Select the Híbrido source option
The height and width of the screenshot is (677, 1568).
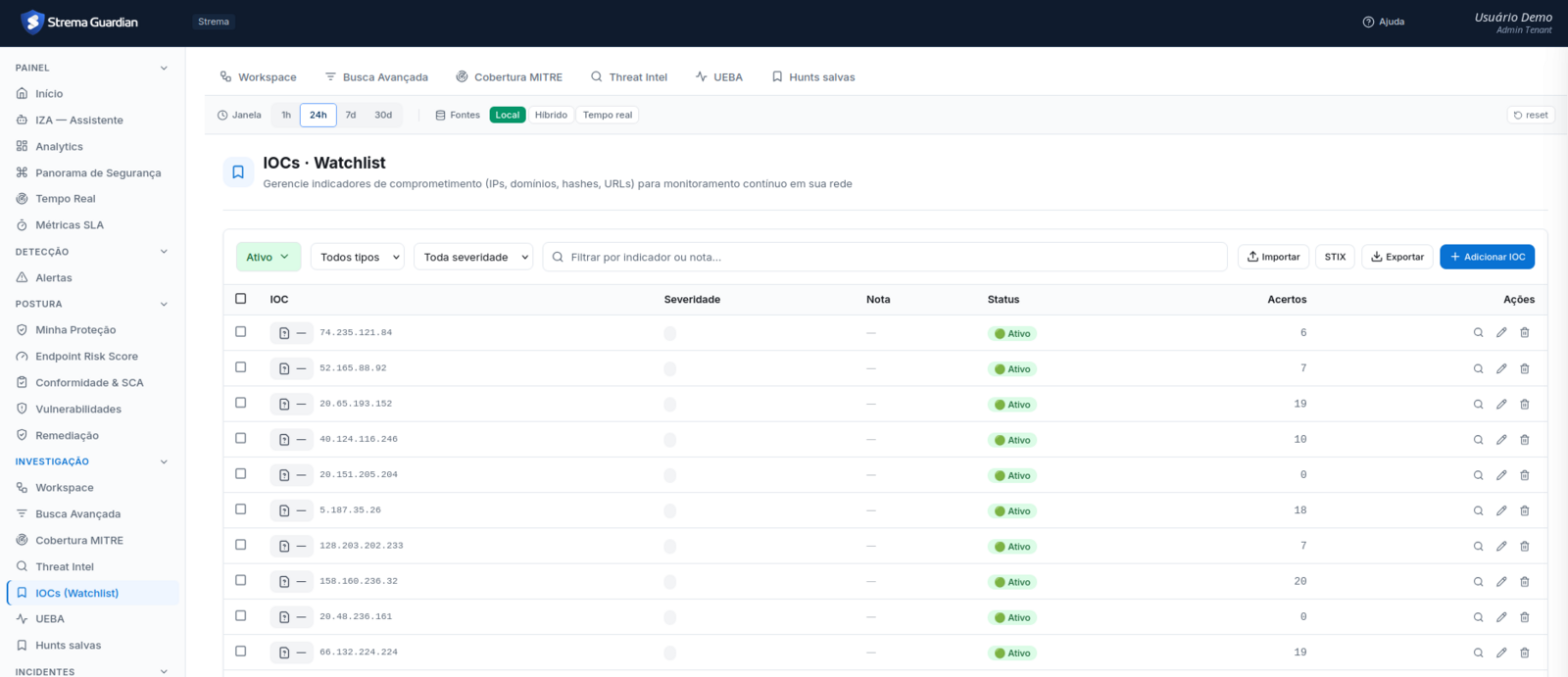click(x=551, y=115)
